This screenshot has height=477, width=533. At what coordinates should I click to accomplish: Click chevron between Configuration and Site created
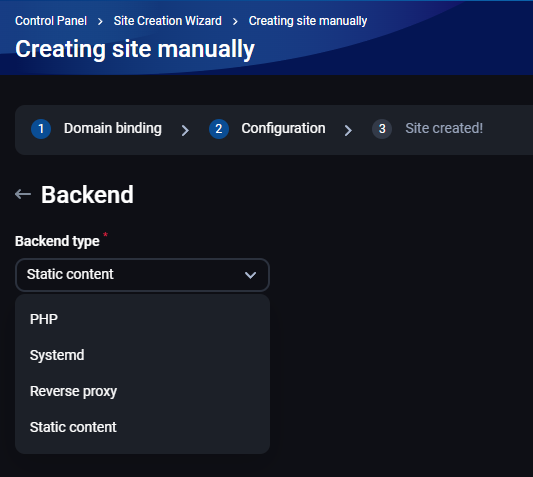tap(348, 130)
